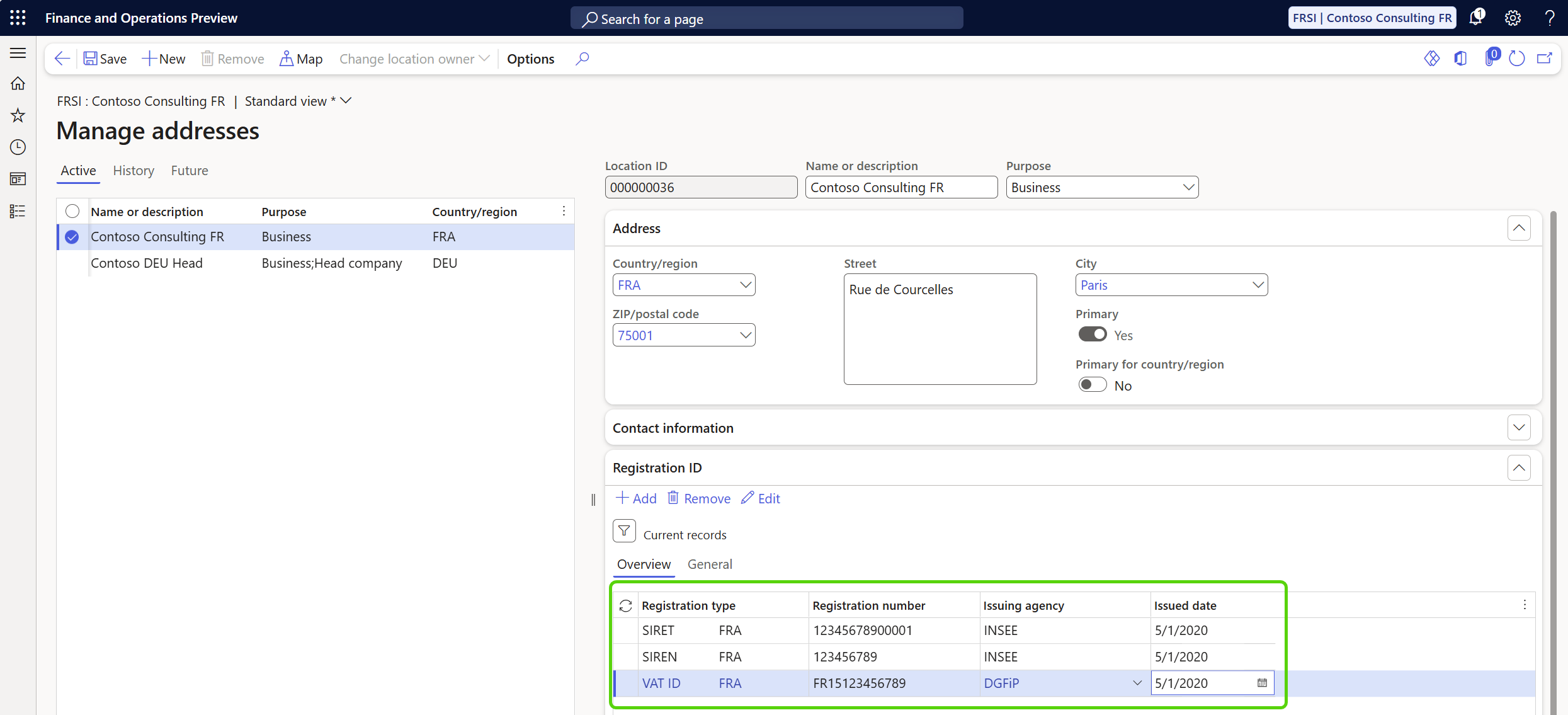Toggle selection of Contoso Consulting FR row
This screenshot has height=715, width=1568.
[x=72, y=237]
